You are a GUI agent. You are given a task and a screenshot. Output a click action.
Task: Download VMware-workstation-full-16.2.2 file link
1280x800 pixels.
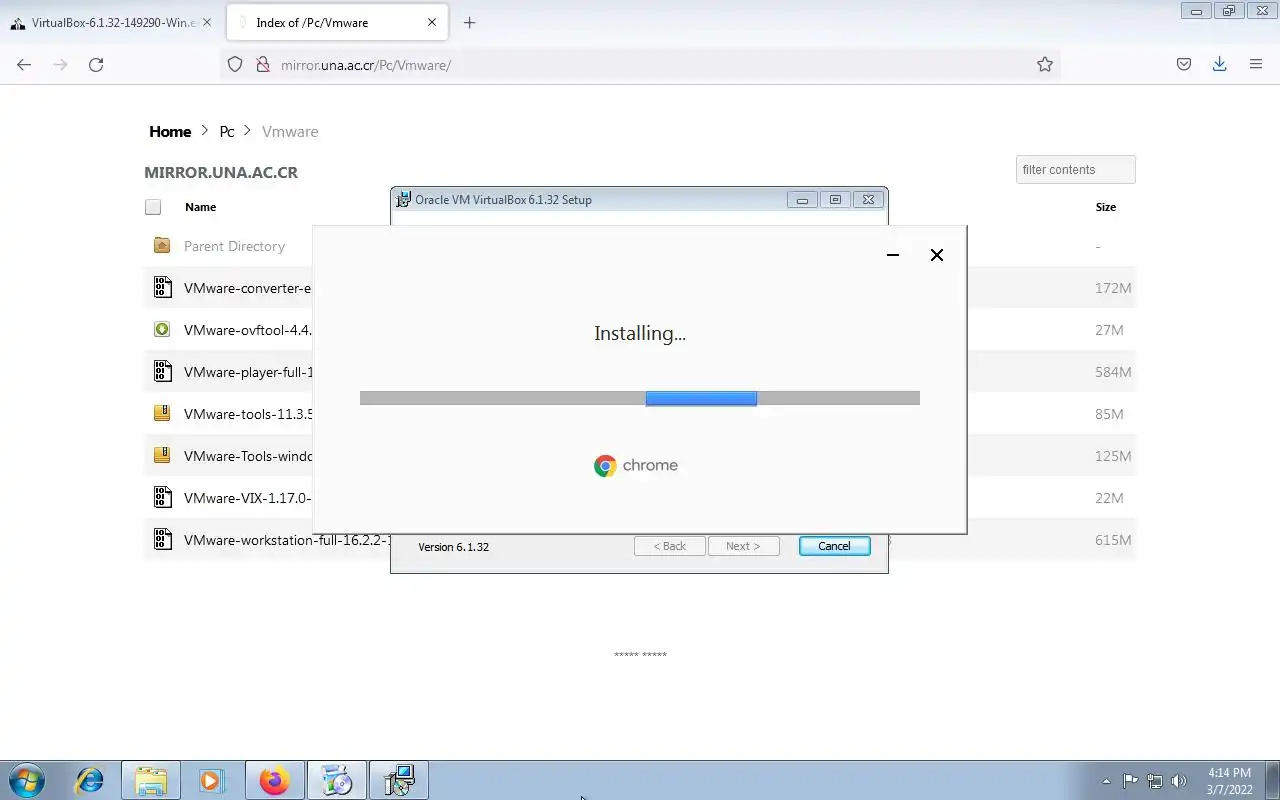(287, 540)
